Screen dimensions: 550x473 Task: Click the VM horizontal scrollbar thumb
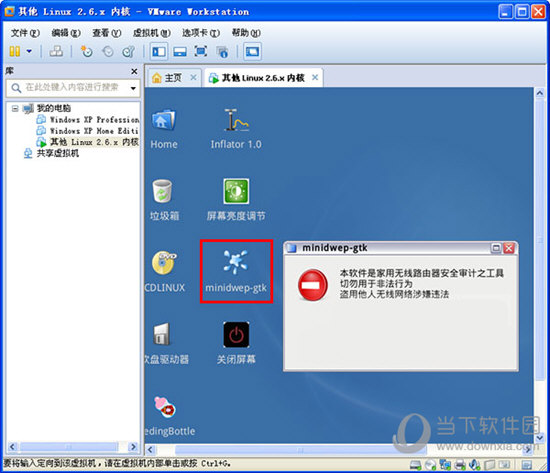(x=300, y=449)
